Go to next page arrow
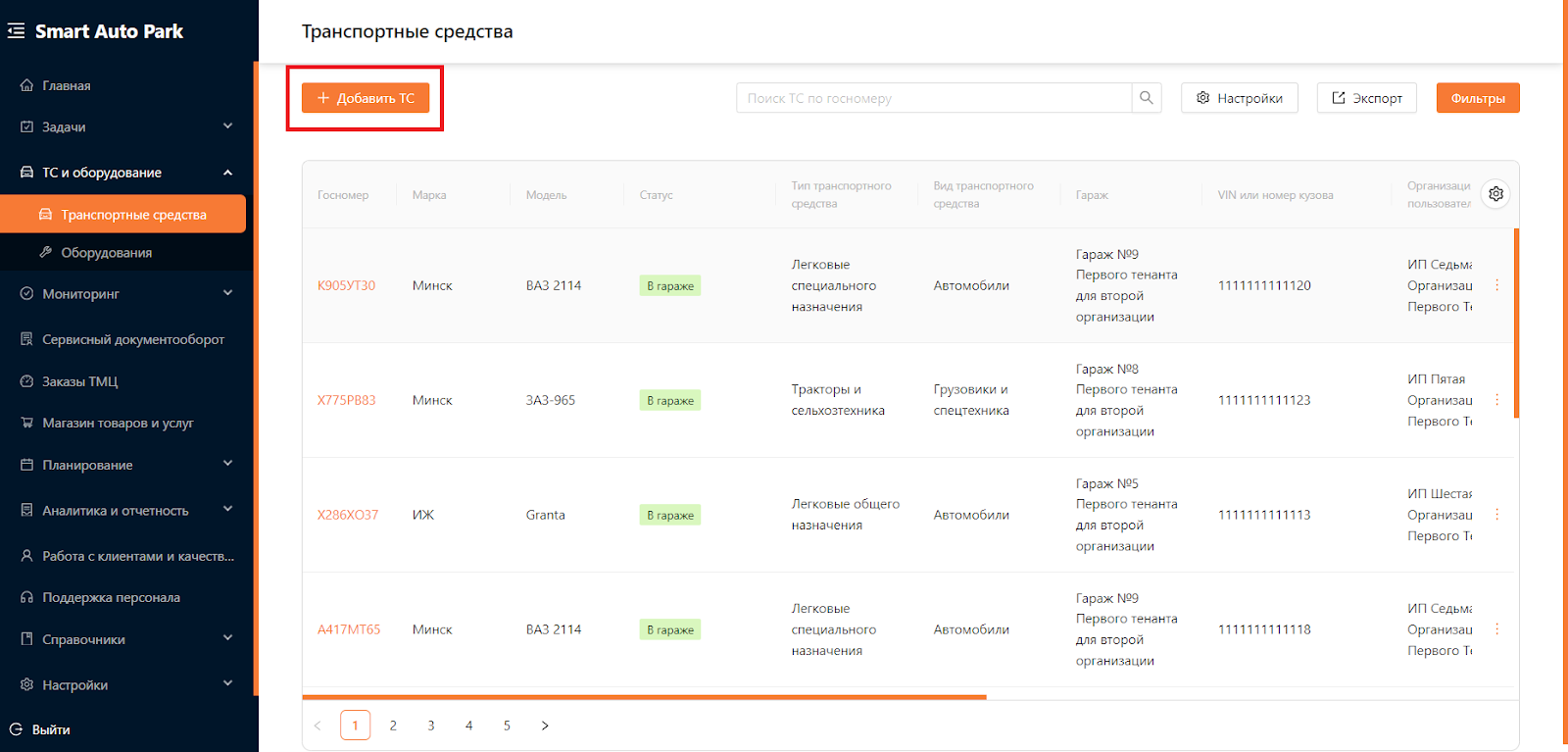This screenshot has height=752, width=1568. [x=545, y=726]
